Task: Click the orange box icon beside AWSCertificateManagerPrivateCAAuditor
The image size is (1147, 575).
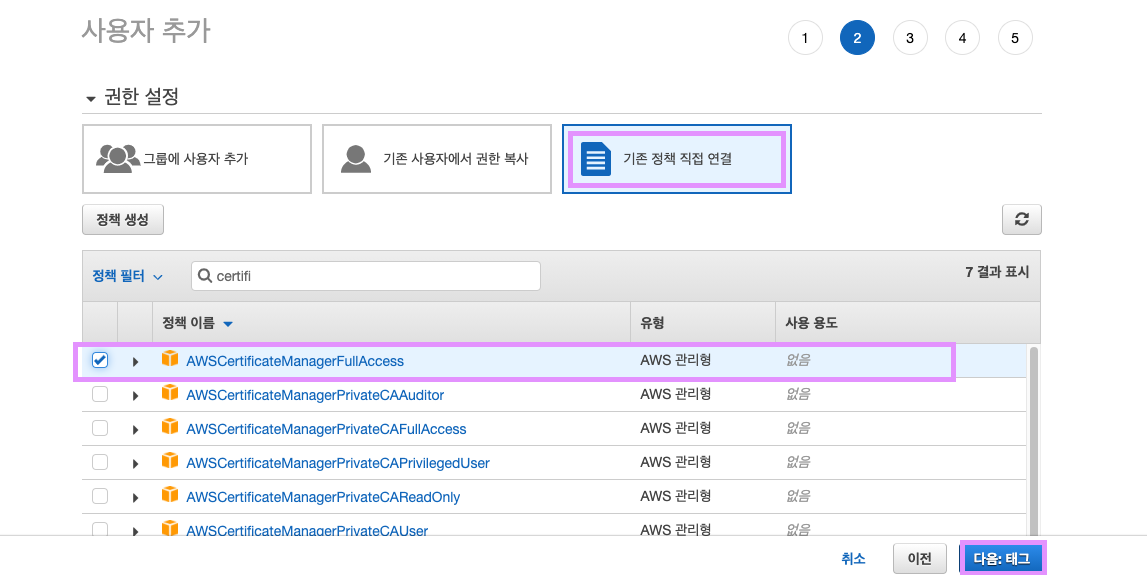Action: coord(170,393)
